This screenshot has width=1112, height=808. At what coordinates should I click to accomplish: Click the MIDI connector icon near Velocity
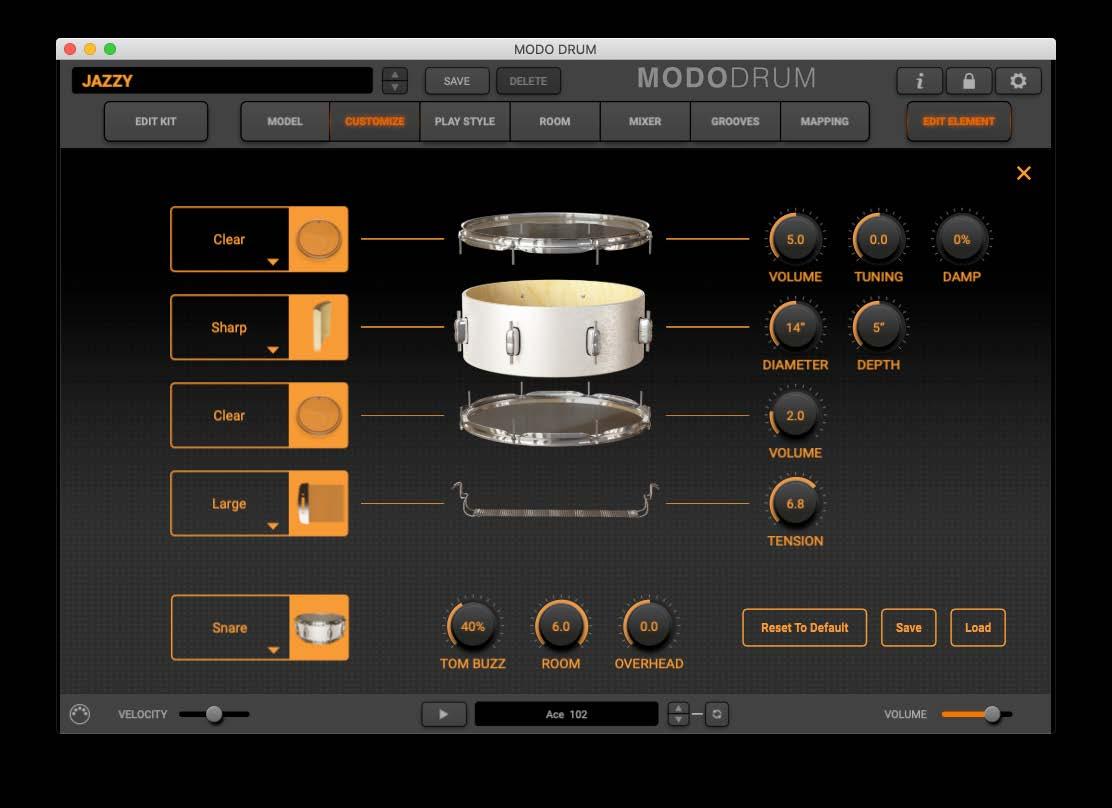80,714
